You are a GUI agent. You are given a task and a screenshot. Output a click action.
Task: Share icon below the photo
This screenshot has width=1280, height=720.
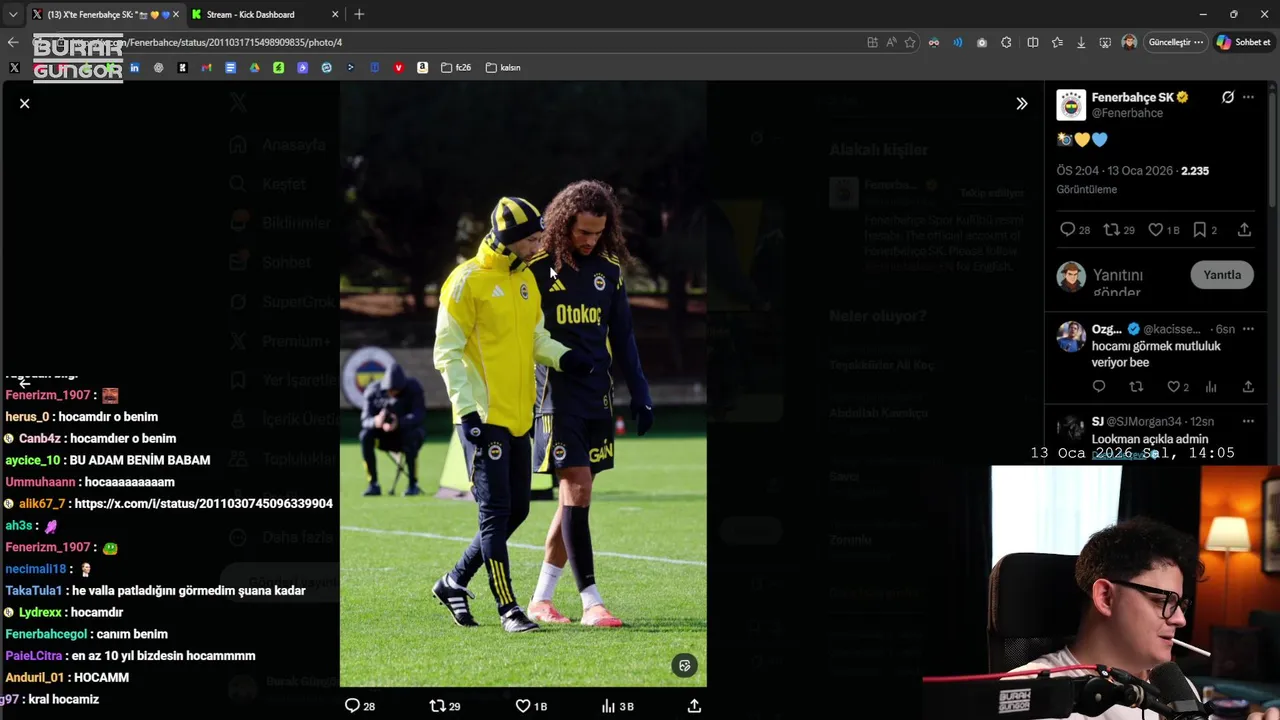tap(694, 706)
